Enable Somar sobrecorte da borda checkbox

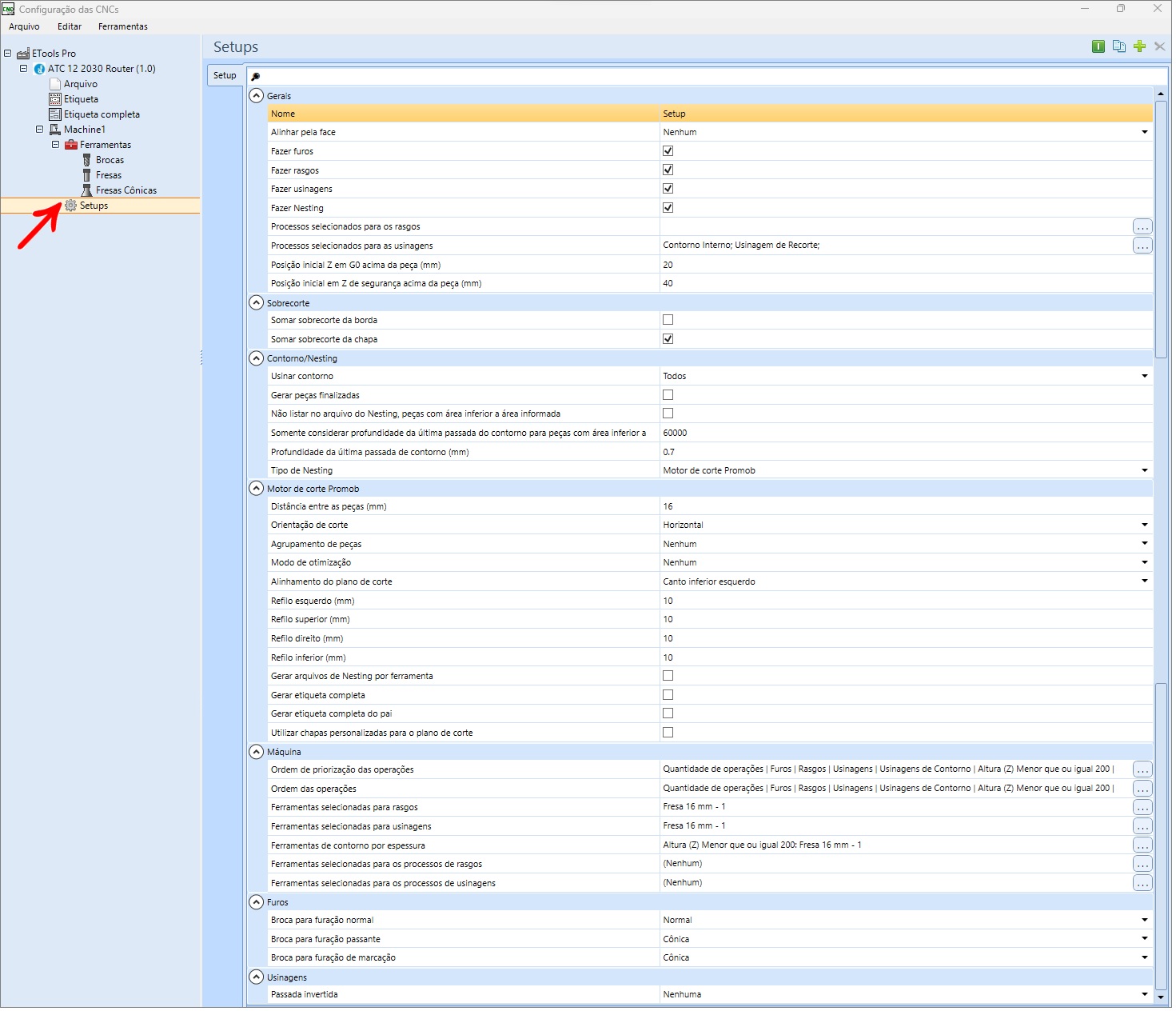coord(668,320)
